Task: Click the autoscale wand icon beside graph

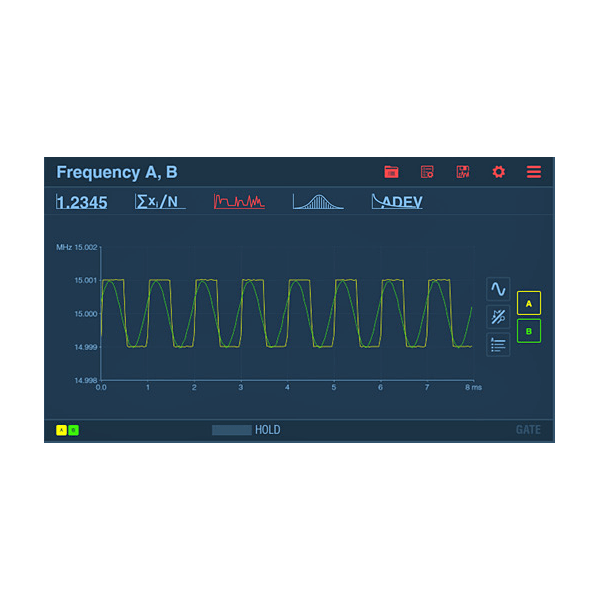Action: [x=498, y=317]
